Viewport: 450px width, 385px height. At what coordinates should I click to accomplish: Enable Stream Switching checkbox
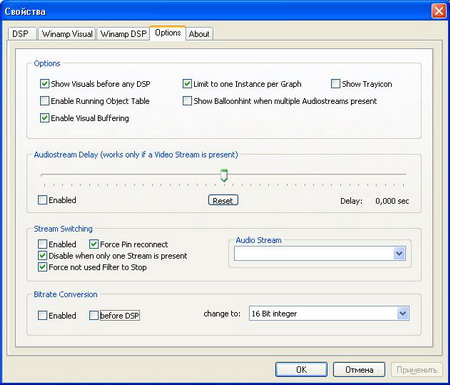[x=42, y=244]
